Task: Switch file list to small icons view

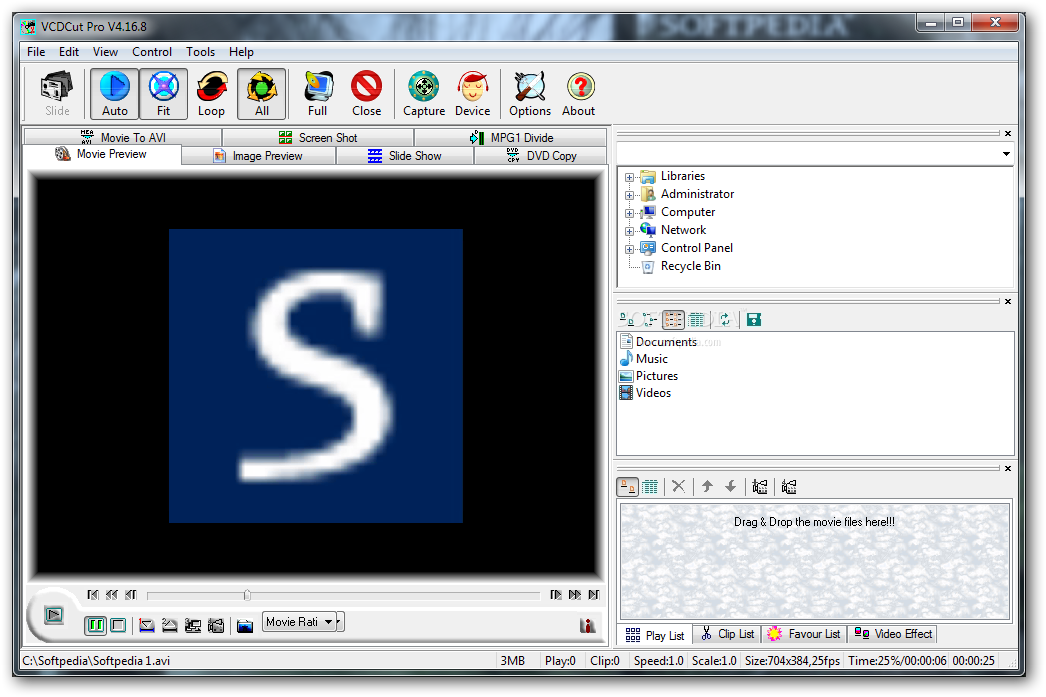Action: pyautogui.click(x=650, y=319)
